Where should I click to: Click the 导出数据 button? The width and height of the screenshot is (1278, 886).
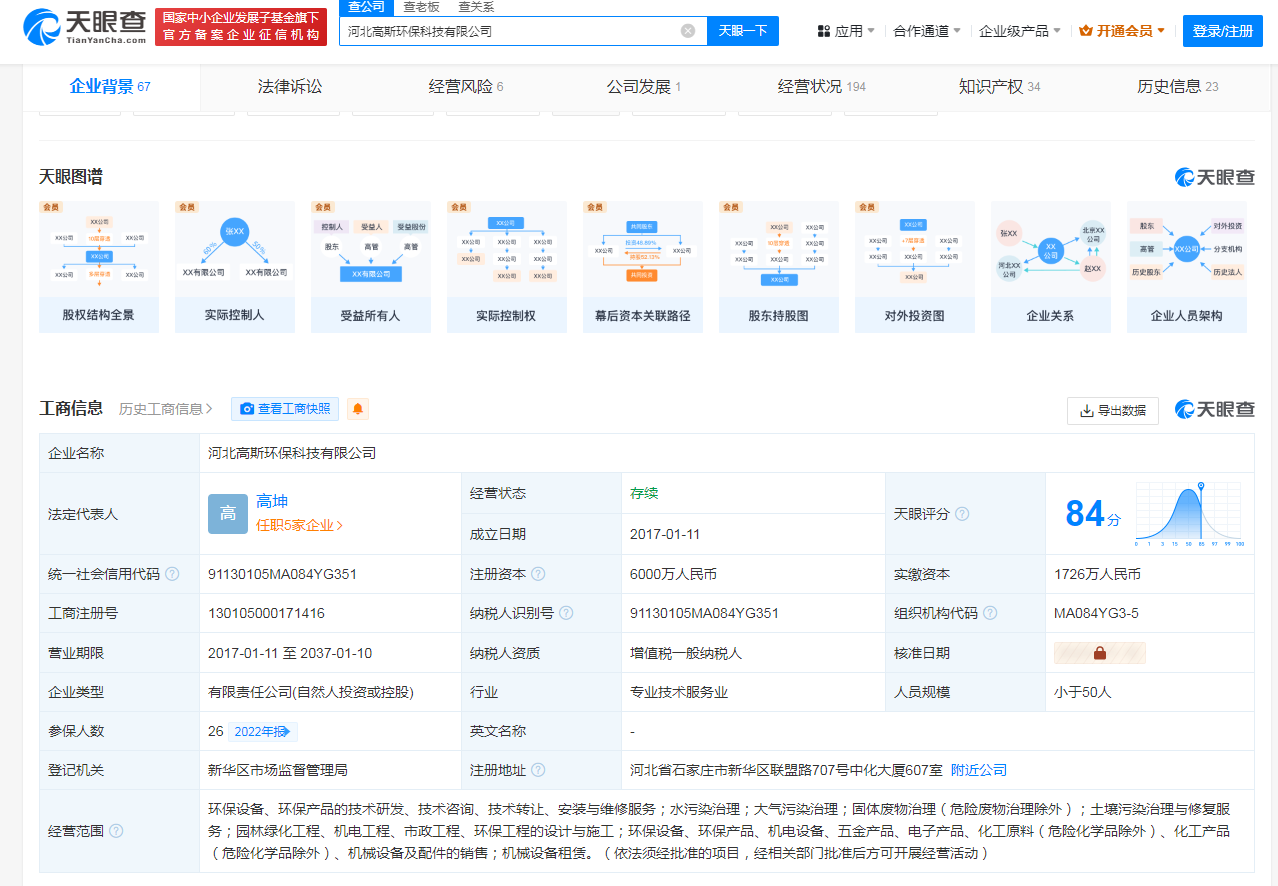pos(1113,411)
